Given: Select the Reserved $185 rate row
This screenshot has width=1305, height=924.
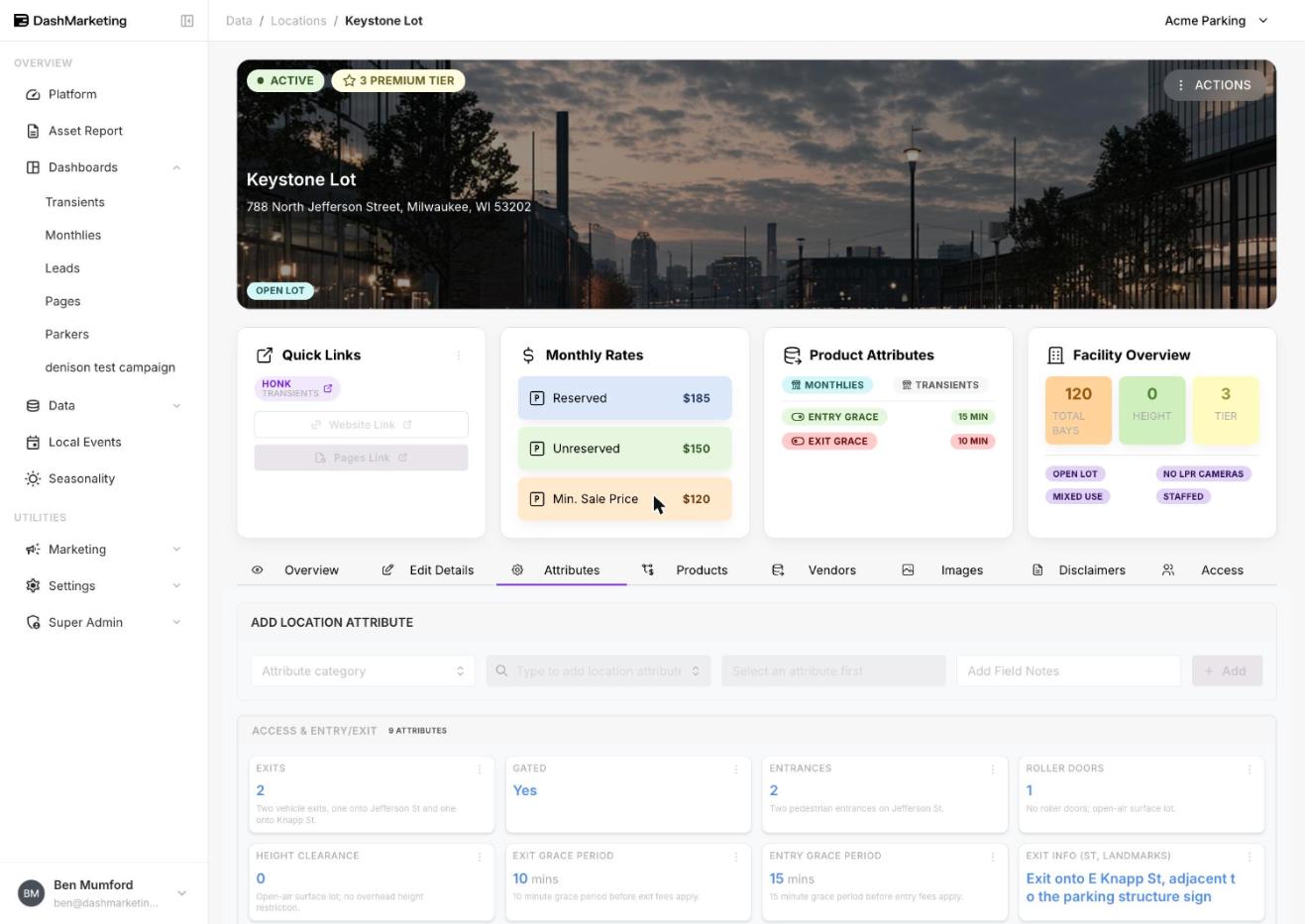Looking at the screenshot, I should coord(625,398).
